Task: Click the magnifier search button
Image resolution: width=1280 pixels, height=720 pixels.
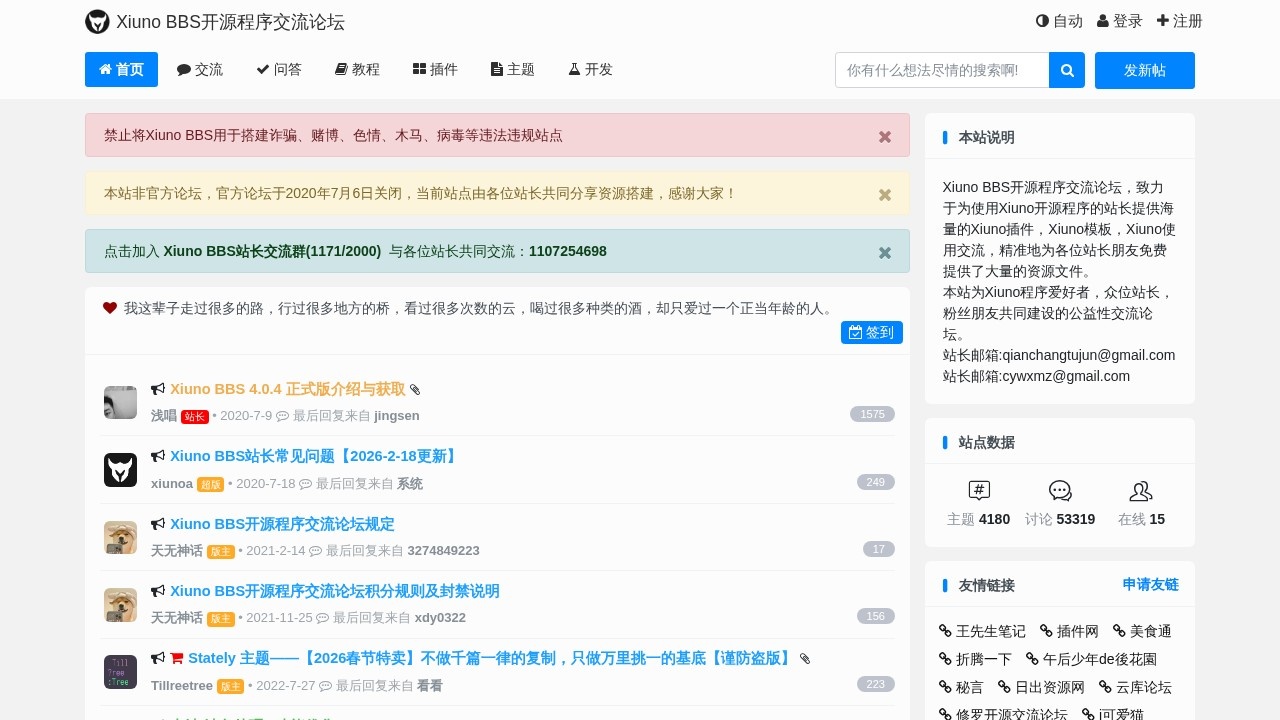Action: click(1067, 70)
